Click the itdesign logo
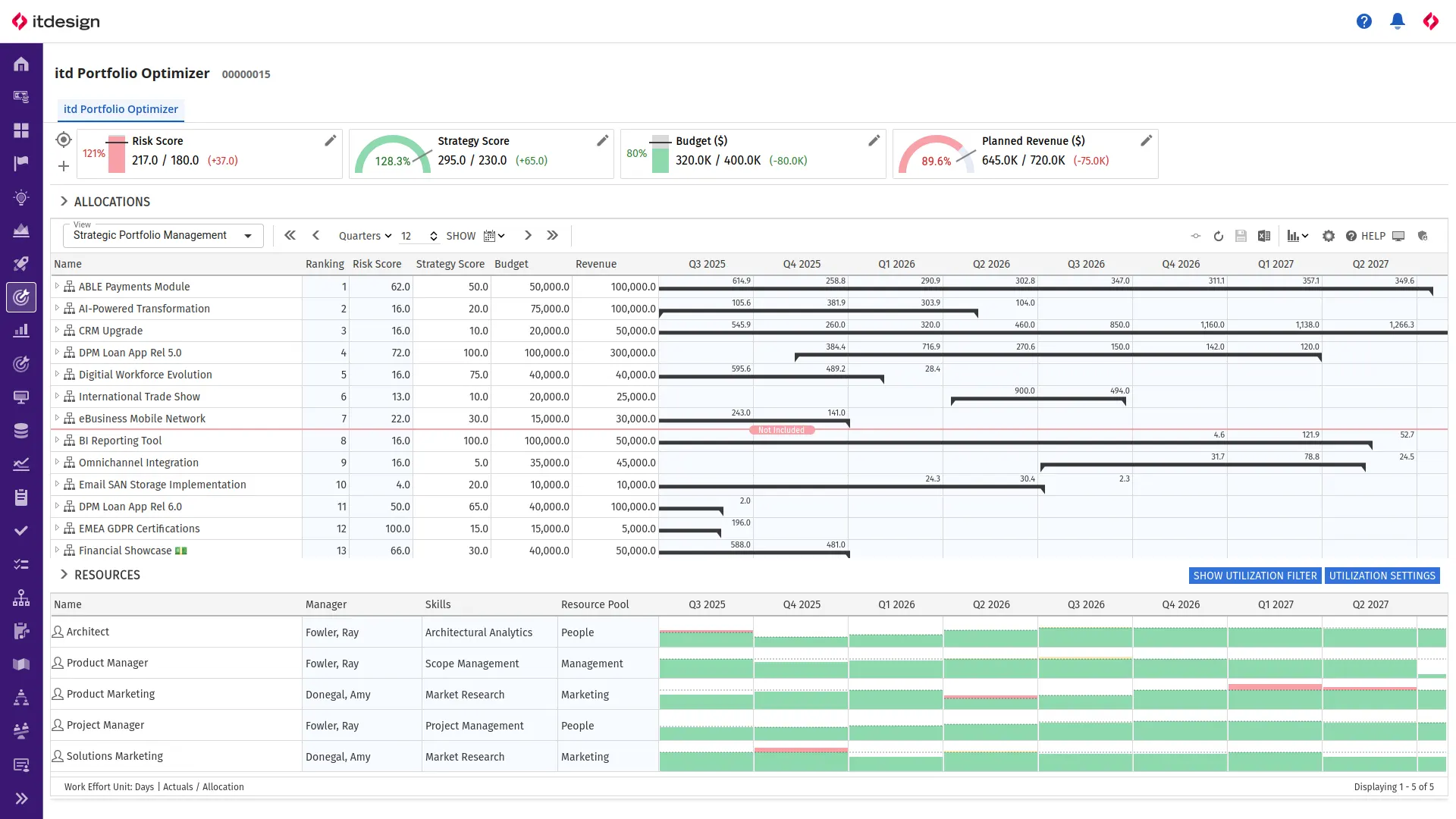The image size is (1456, 819). coord(55,21)
